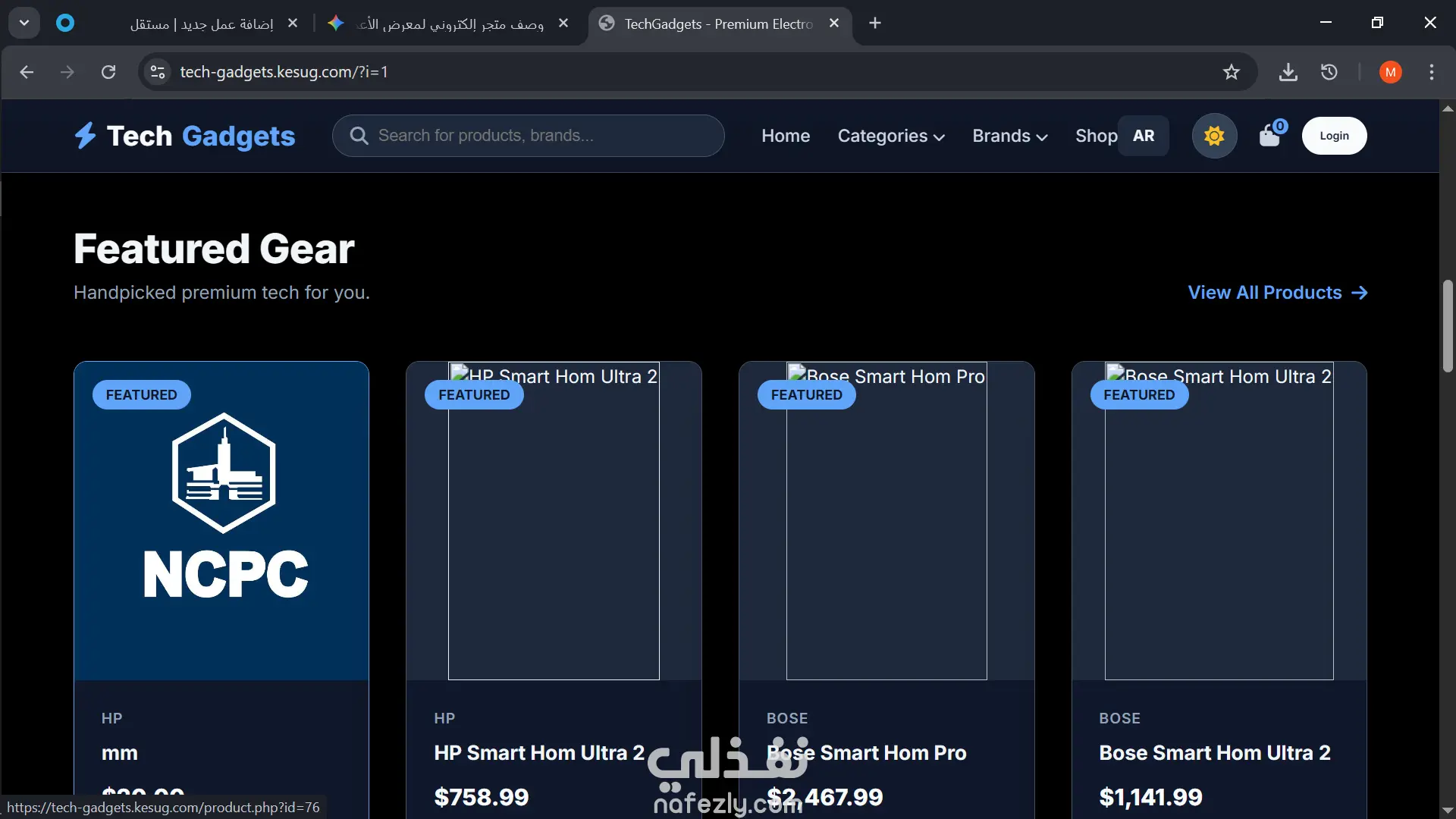This screenshot has height=819, width=1456.
Task: Click the Login button
Action: pos(1334,136)
